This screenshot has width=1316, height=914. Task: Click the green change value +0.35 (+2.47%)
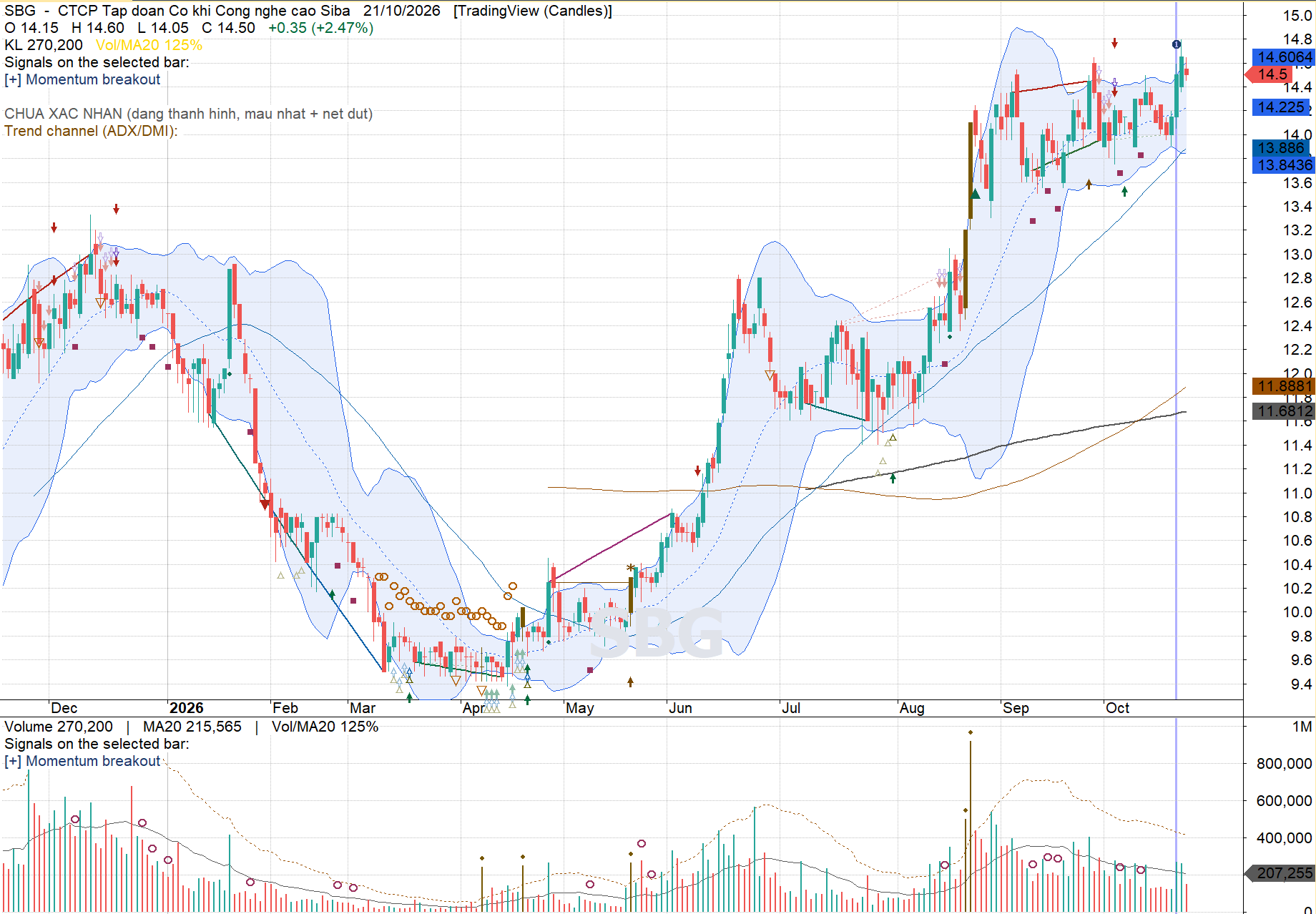coord(320,28)
